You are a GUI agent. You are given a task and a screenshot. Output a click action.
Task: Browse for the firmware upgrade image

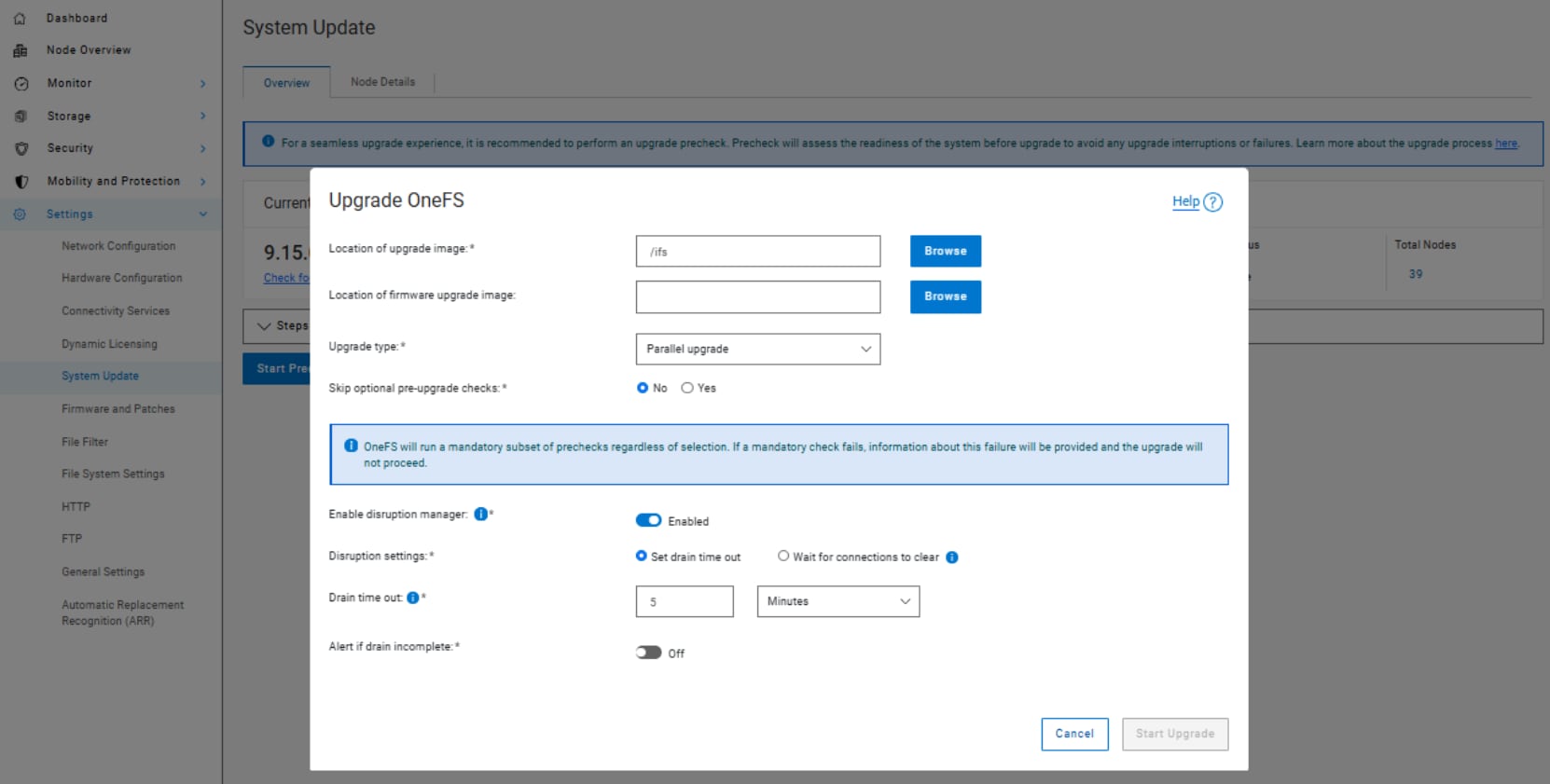click(x=946, y=296)
